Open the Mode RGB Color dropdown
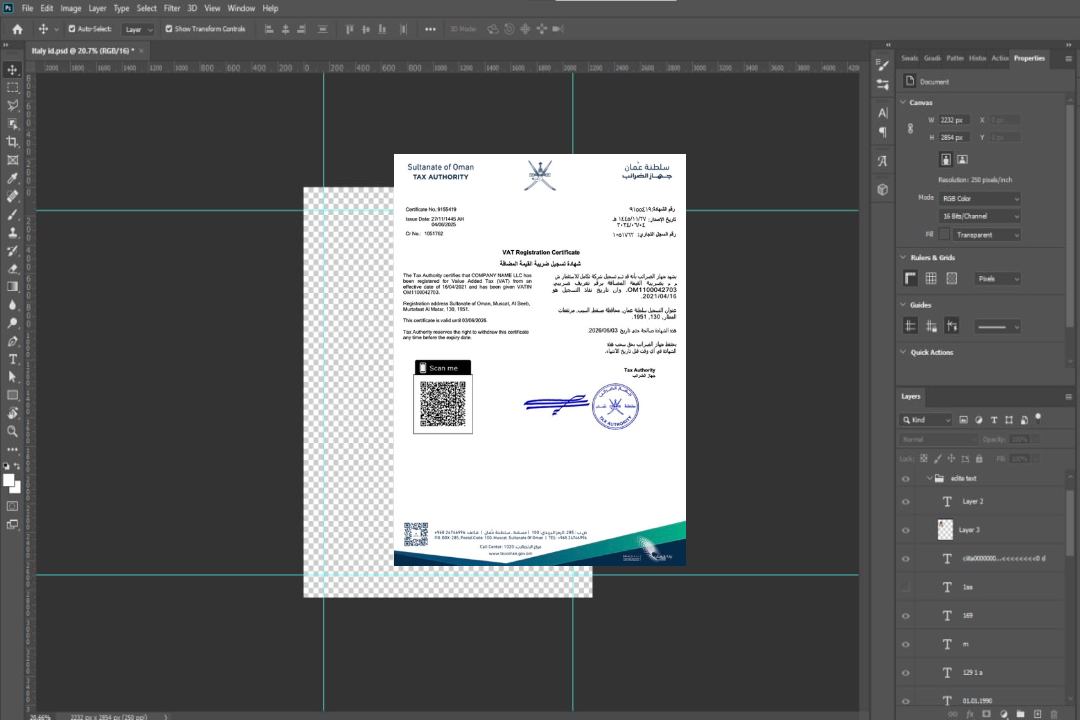Screen dimensions: 1080x720 click(979, 198)
